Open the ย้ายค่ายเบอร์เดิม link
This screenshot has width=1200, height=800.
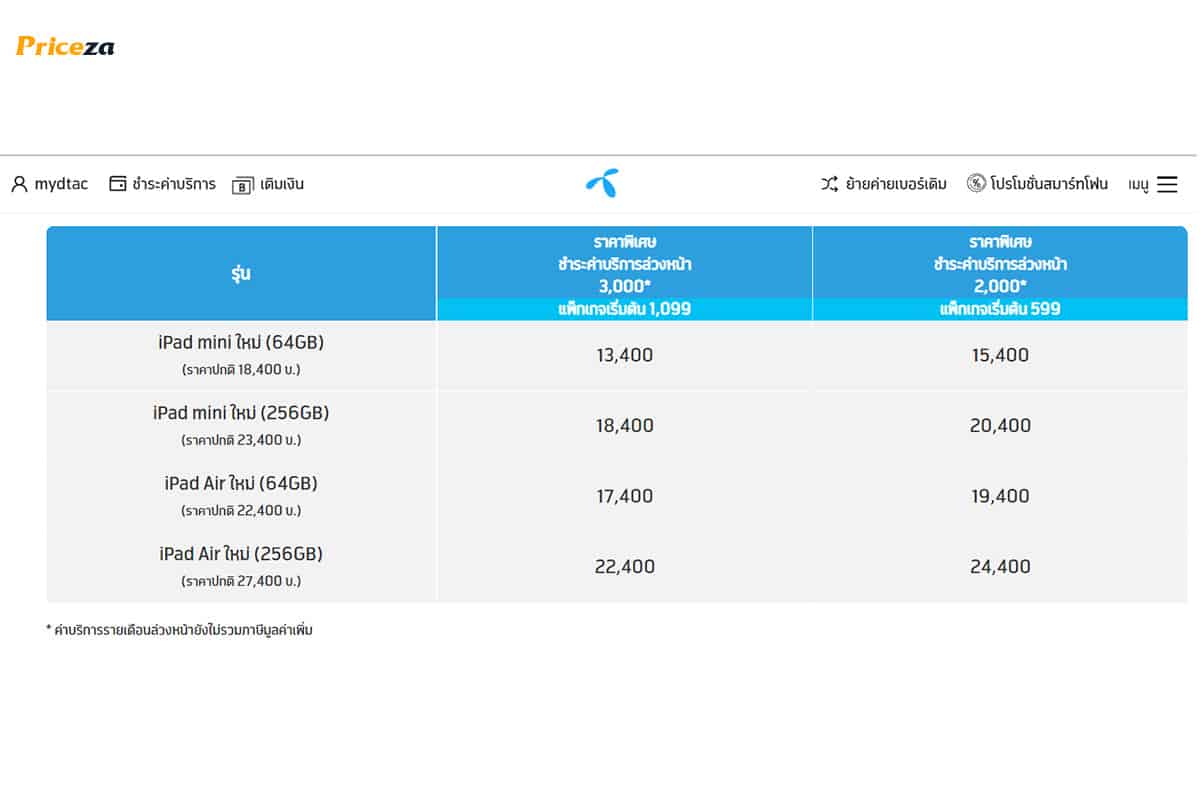pyautogui.click(x=896, y=184)
